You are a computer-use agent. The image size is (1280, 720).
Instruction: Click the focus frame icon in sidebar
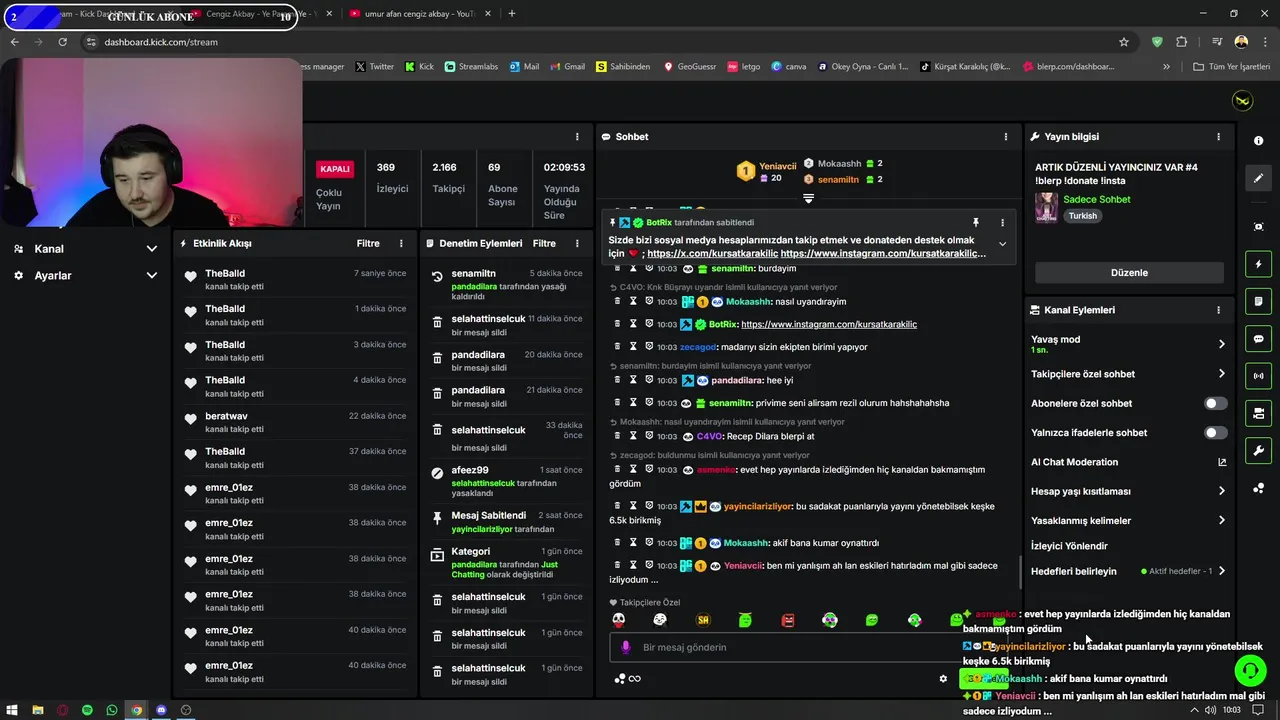point(1258,227)
